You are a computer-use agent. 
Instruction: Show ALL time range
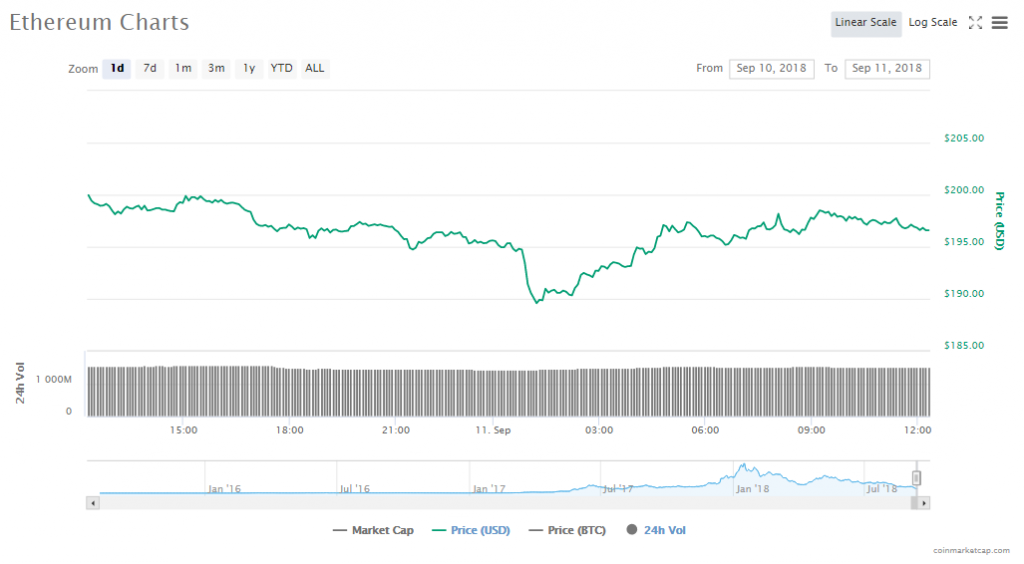pyautogui.click(x=315, y=69)
